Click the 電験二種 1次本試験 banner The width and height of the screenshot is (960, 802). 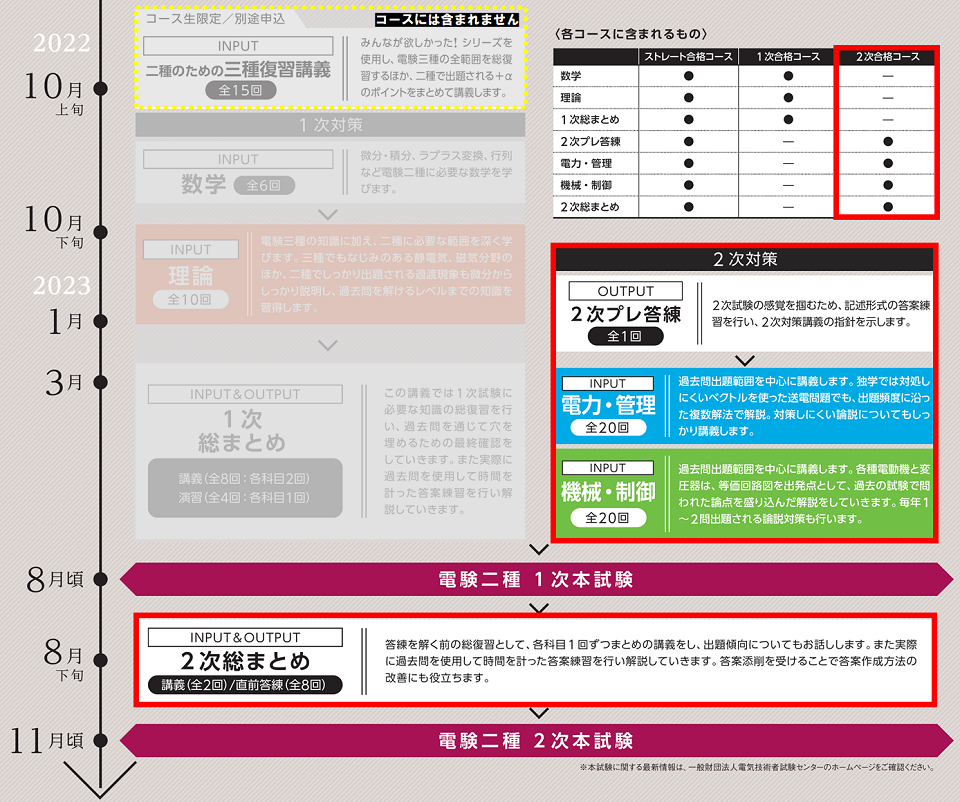pyautogui.click(x=537, y=579)
